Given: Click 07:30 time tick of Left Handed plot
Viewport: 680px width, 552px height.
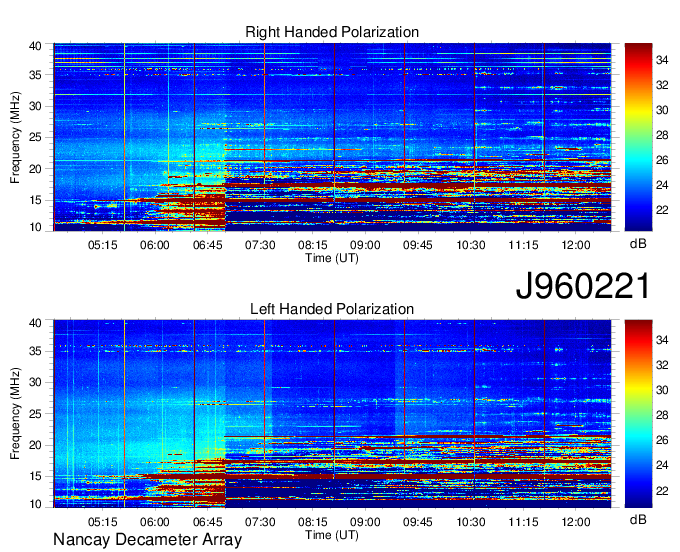Looking at the screenshot, I should 260,522.
